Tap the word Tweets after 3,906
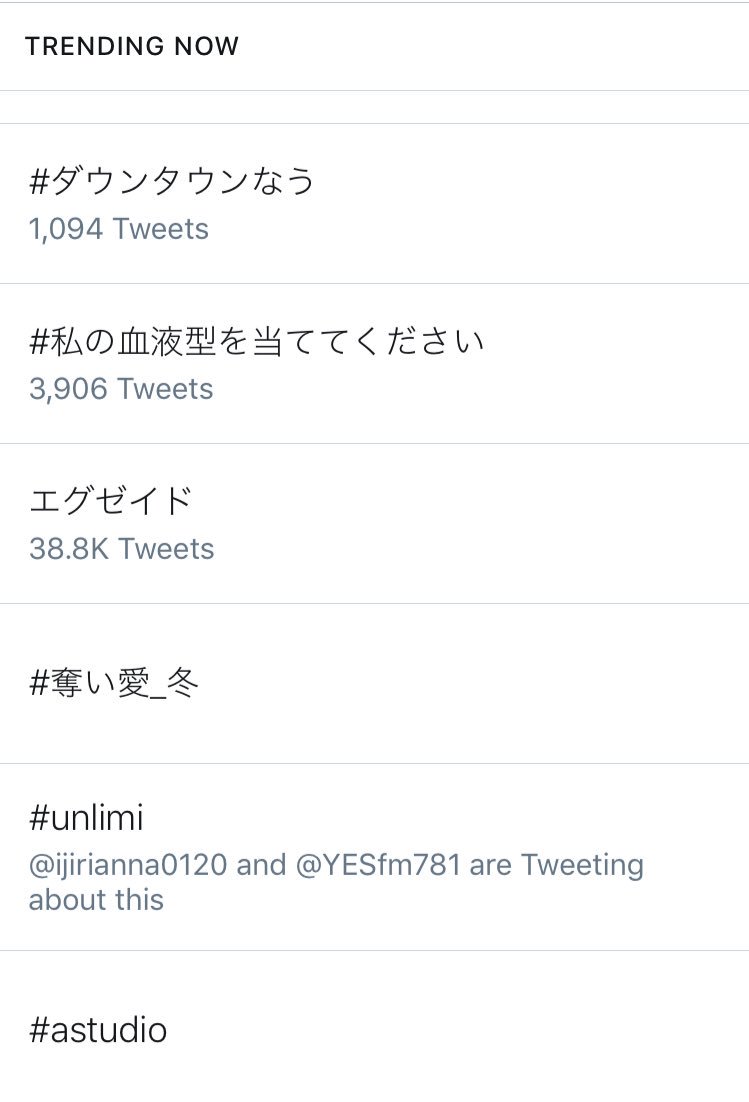The width and height of the screenshot is (749, 1102). (165, 389)
